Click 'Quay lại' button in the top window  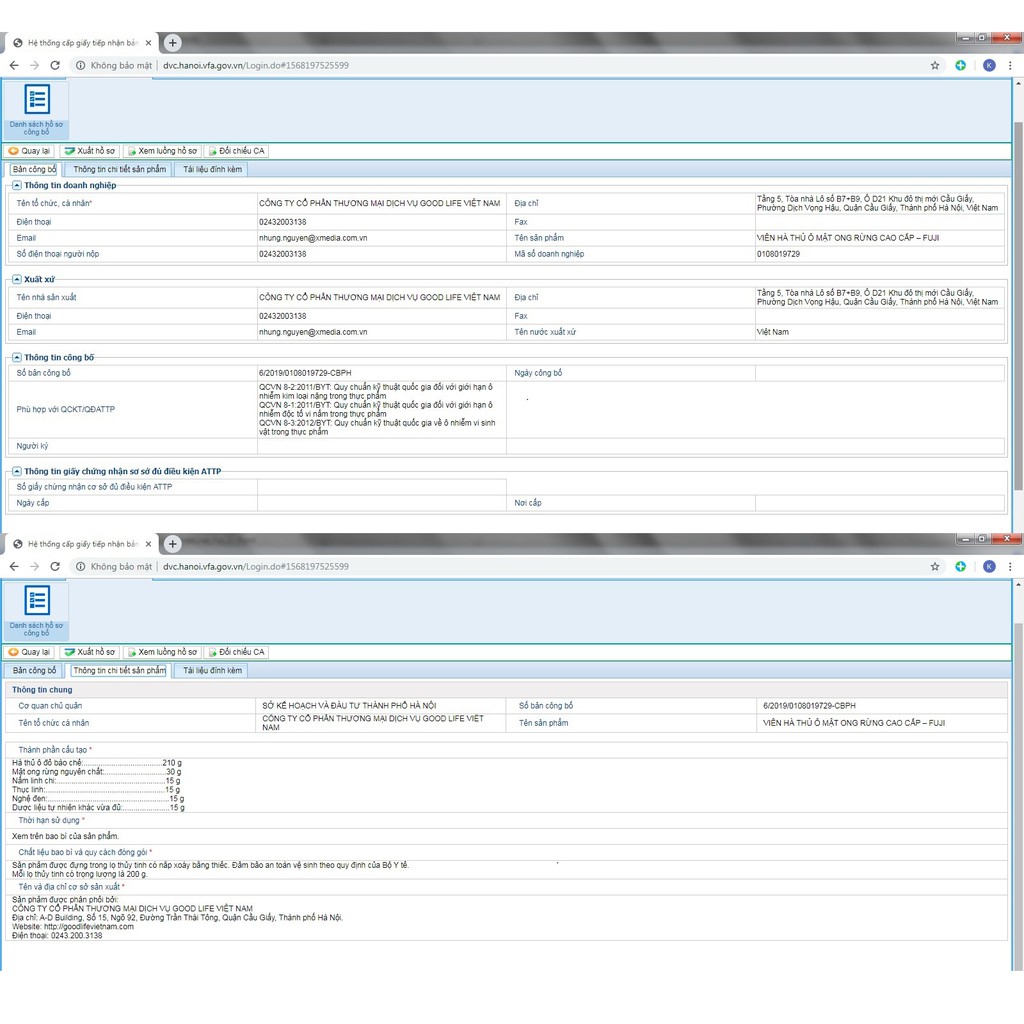click(x=29, y=151)
